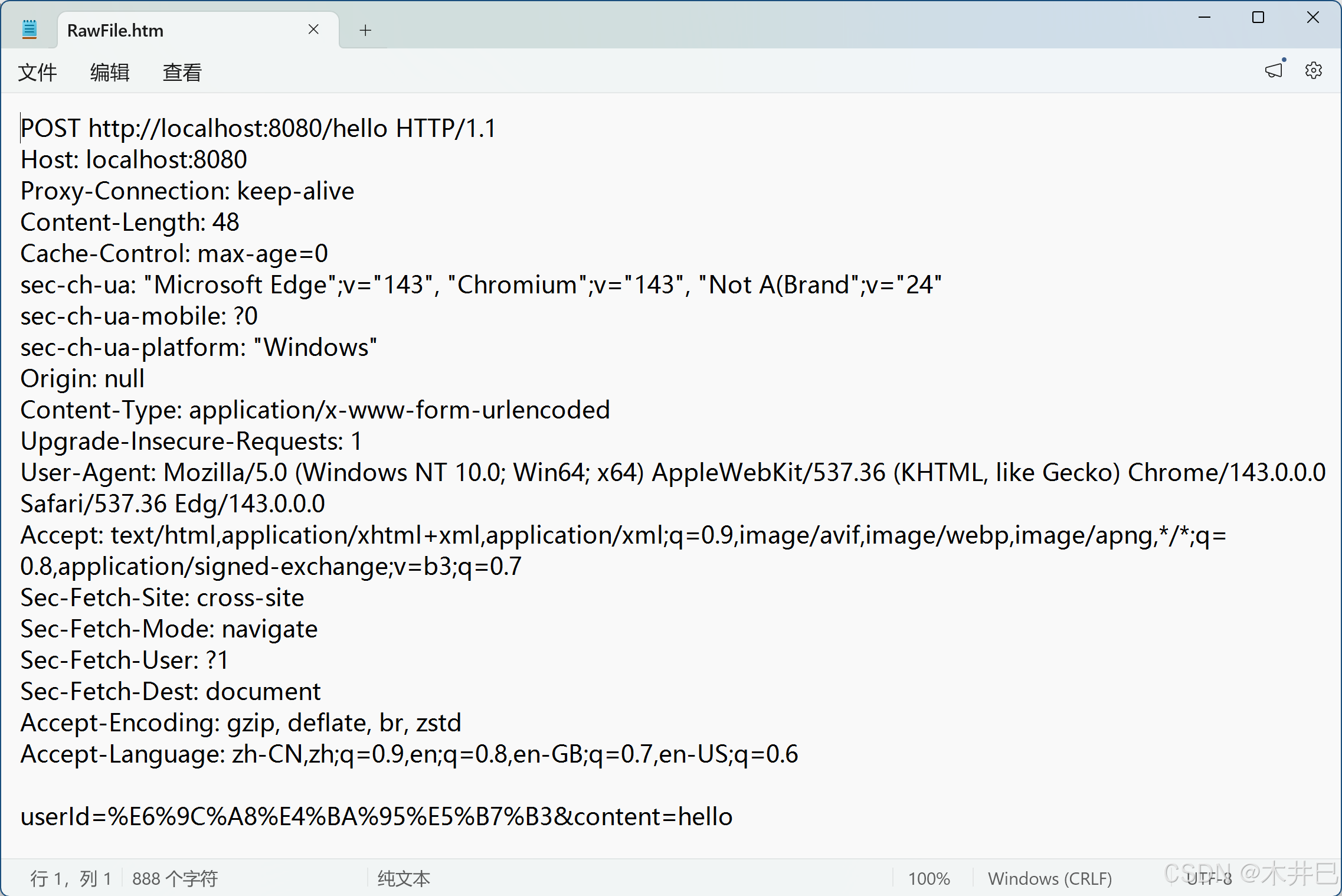Place cursor in the Content-Length: 48 line

pyautogui.click(x=130, y=223)
